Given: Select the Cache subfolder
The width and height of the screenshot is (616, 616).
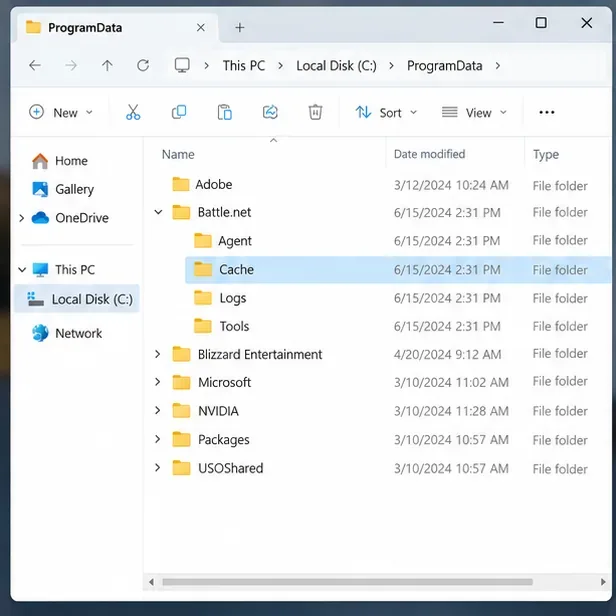Looking at the screenshot, I should point(398,270).
